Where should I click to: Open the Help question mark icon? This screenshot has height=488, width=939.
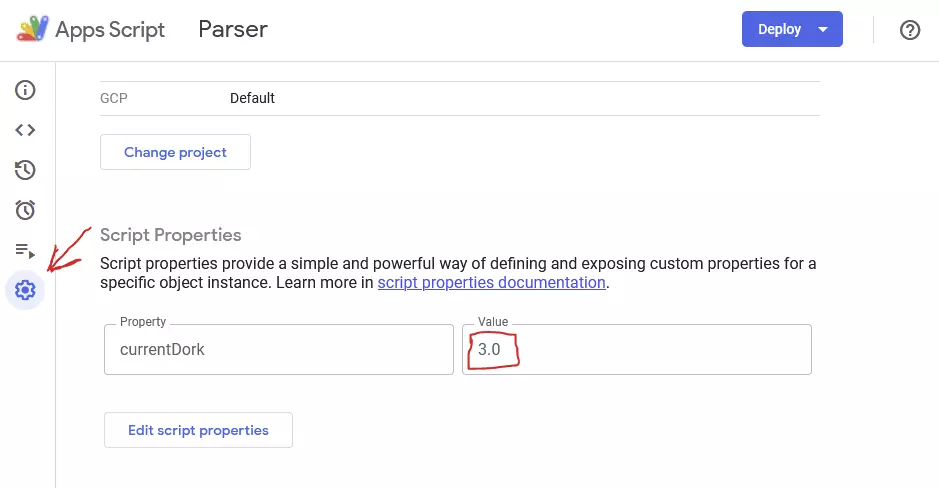click(x=910, y=29)
